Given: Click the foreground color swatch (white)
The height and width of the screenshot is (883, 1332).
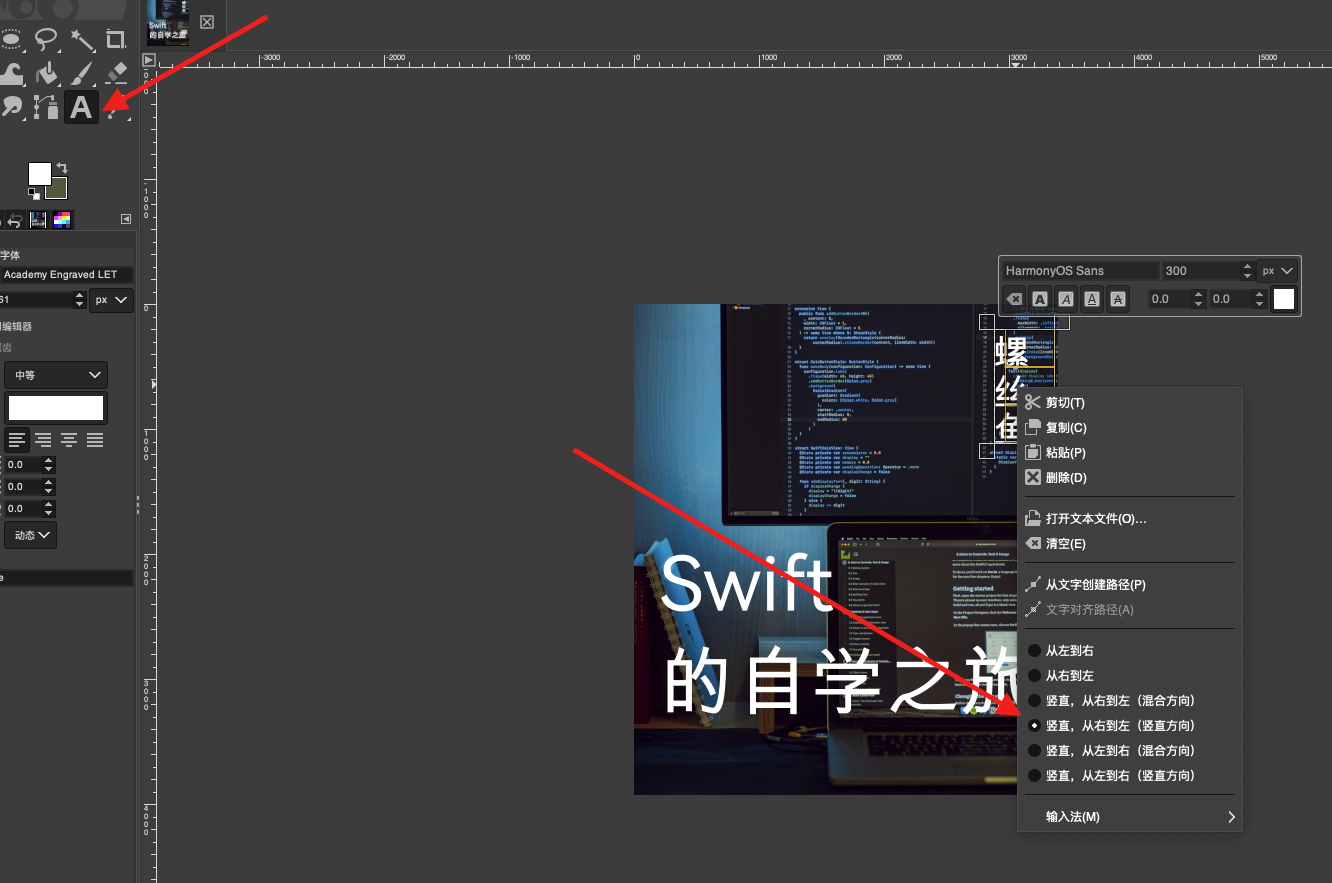Looking at the screenshot, I should tap(39, 174).
